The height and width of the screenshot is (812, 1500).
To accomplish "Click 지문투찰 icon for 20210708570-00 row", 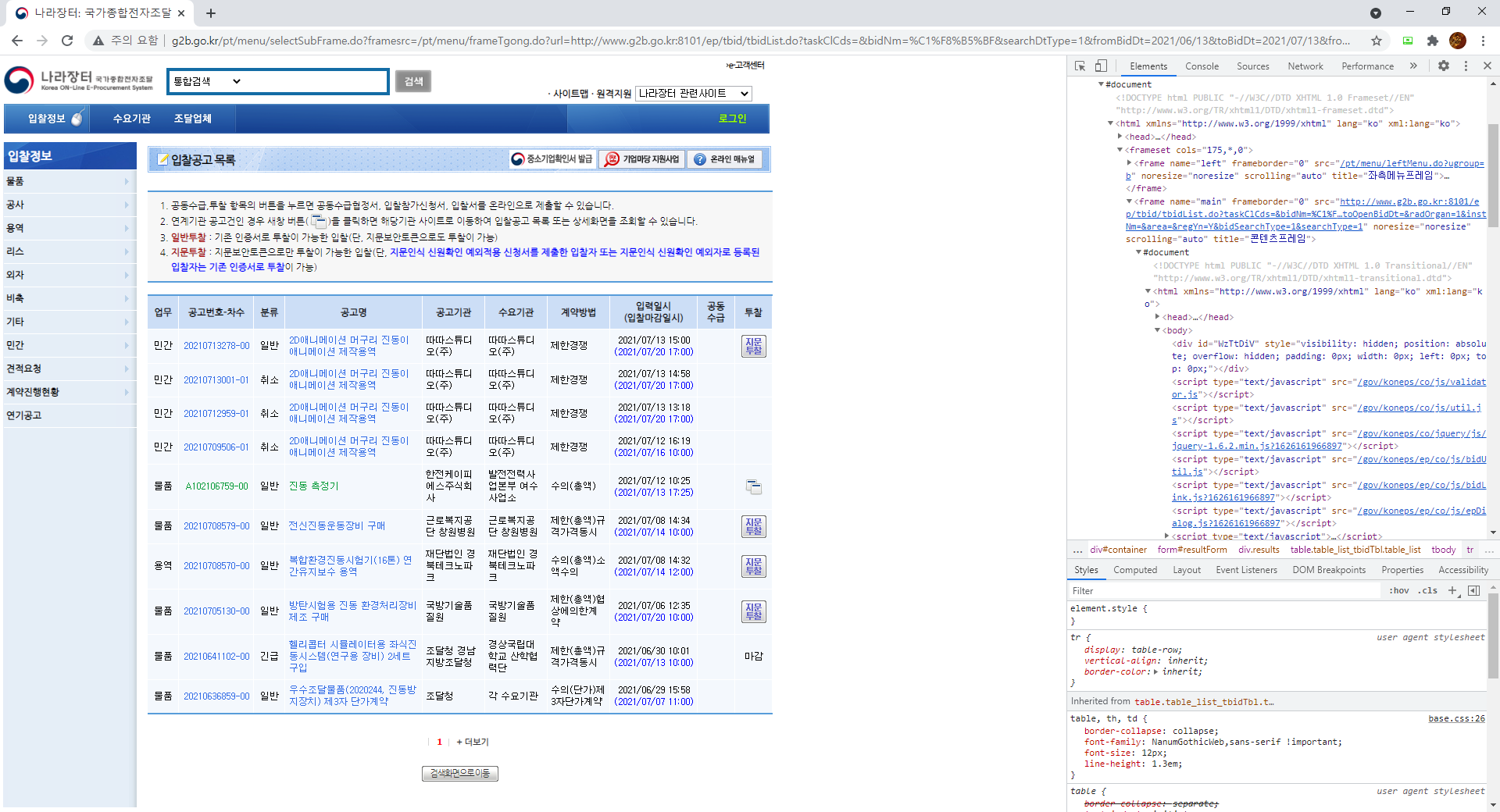I will click(x=753, y=566).
